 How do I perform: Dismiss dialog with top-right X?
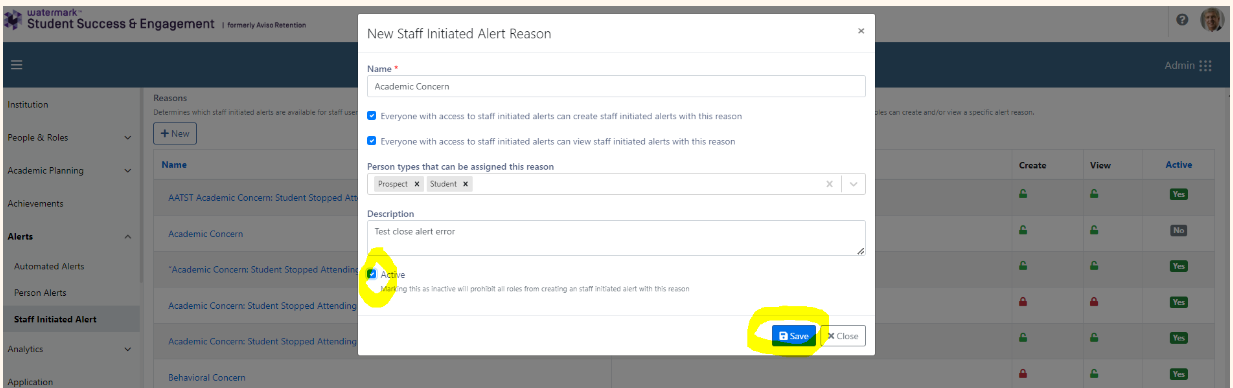coord(860,31)
